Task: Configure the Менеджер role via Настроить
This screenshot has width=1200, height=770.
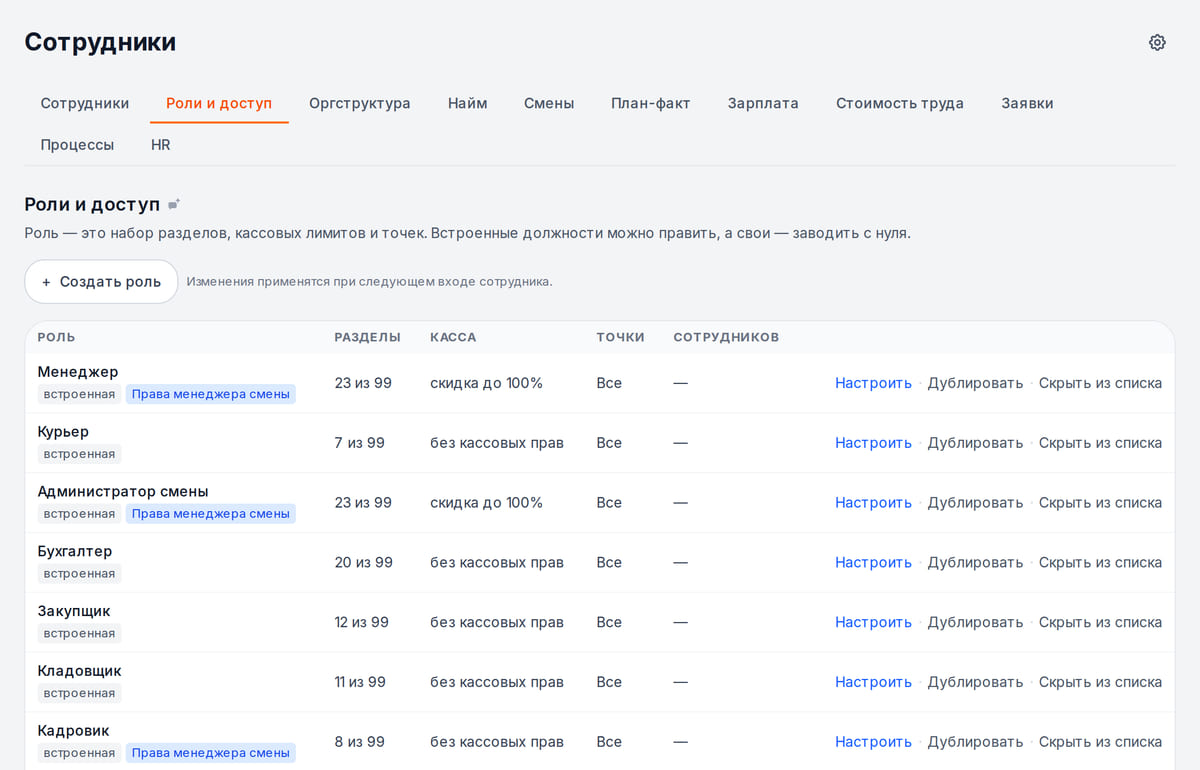Action: (x=873, y=383)
